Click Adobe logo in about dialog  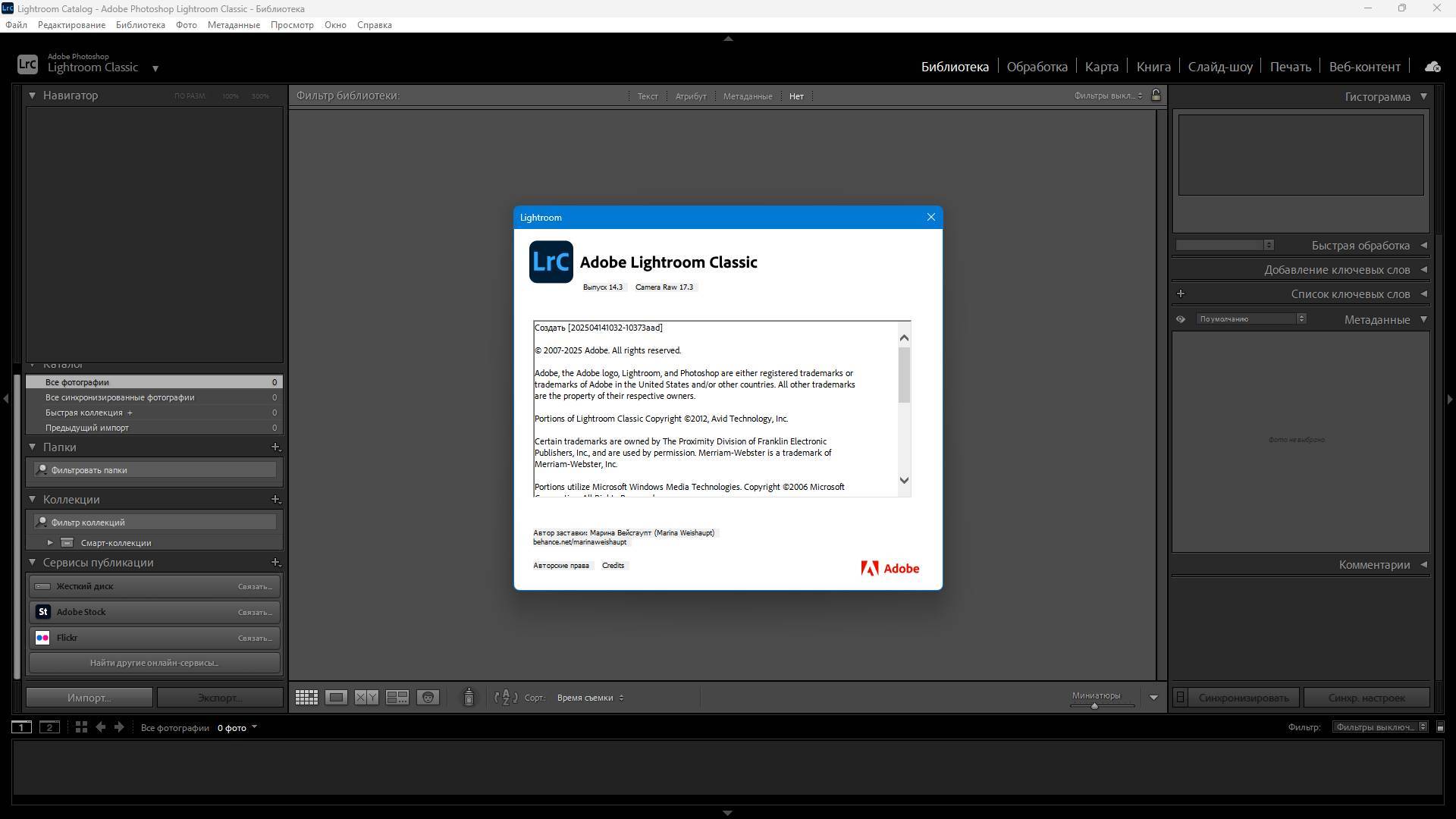point(890,568)
